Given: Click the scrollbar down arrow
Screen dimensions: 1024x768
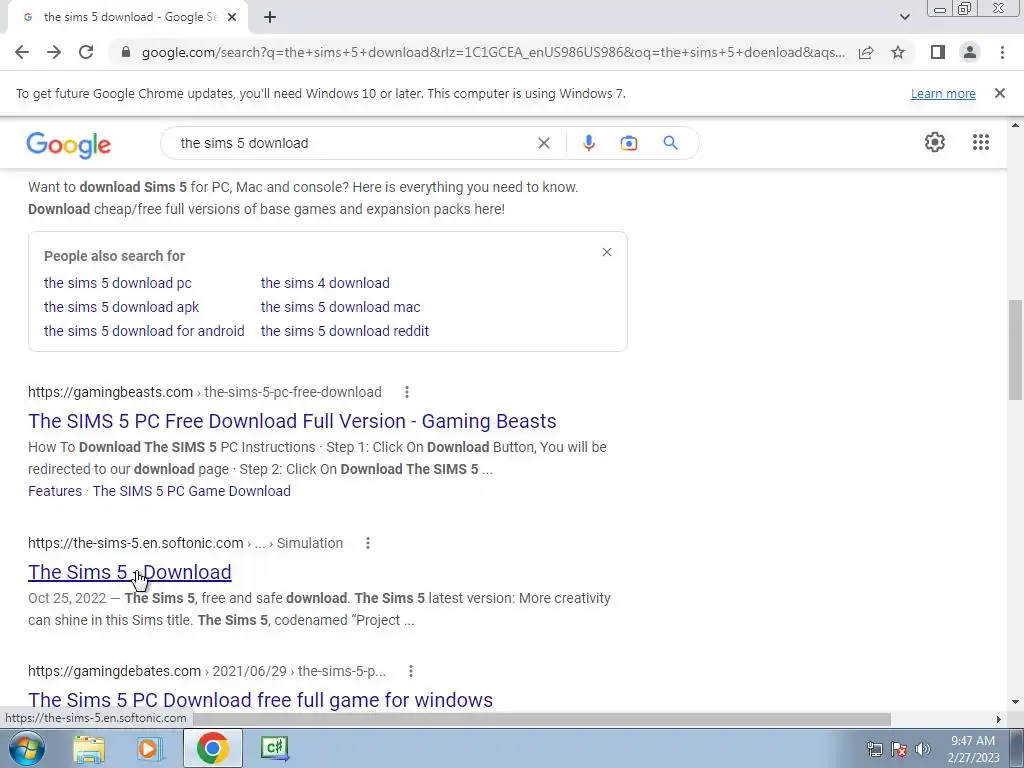Looking at the screenshot, I should (x=1015, y=703).
